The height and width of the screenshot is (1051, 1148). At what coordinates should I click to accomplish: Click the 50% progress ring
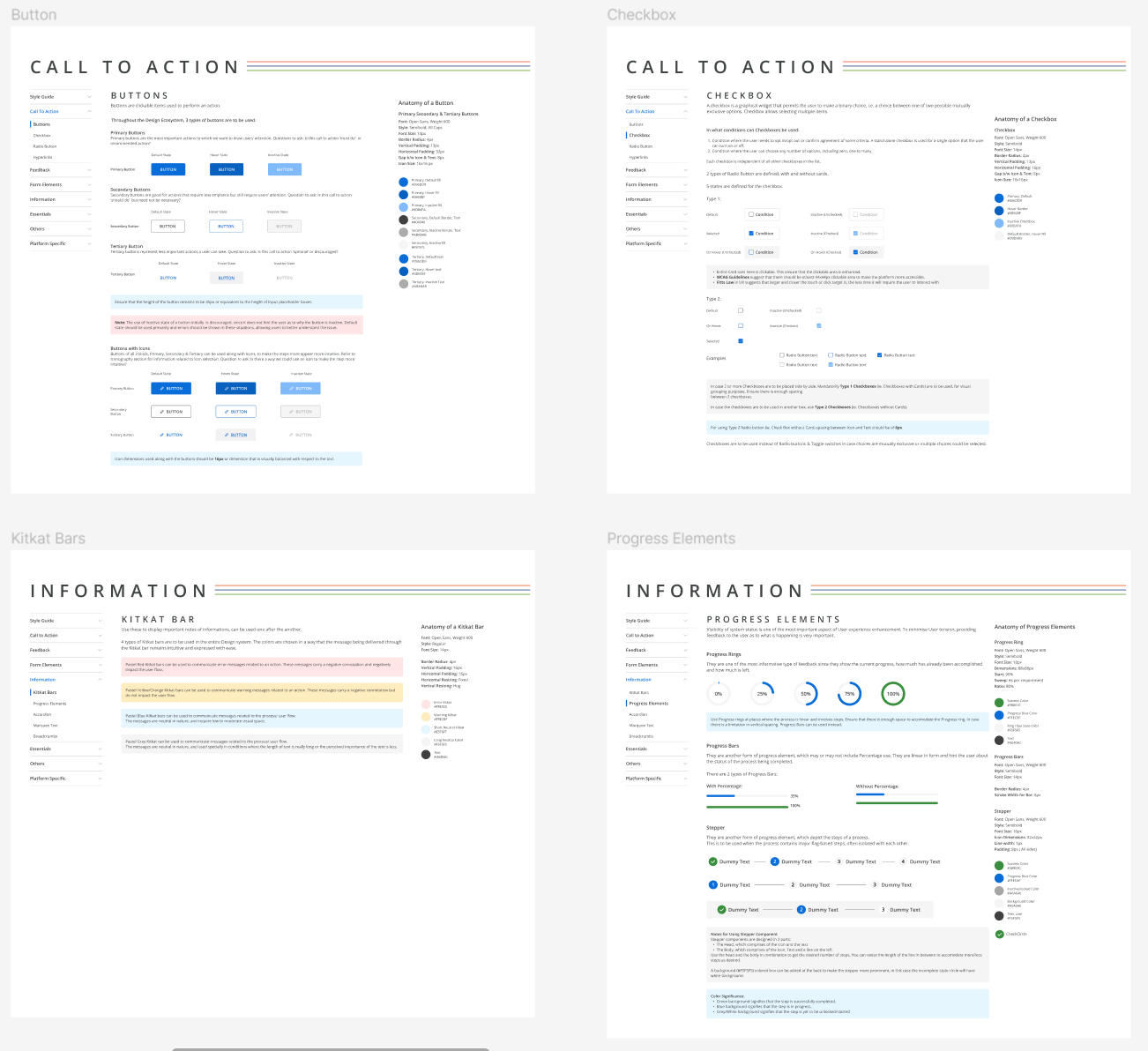[805, 694]
